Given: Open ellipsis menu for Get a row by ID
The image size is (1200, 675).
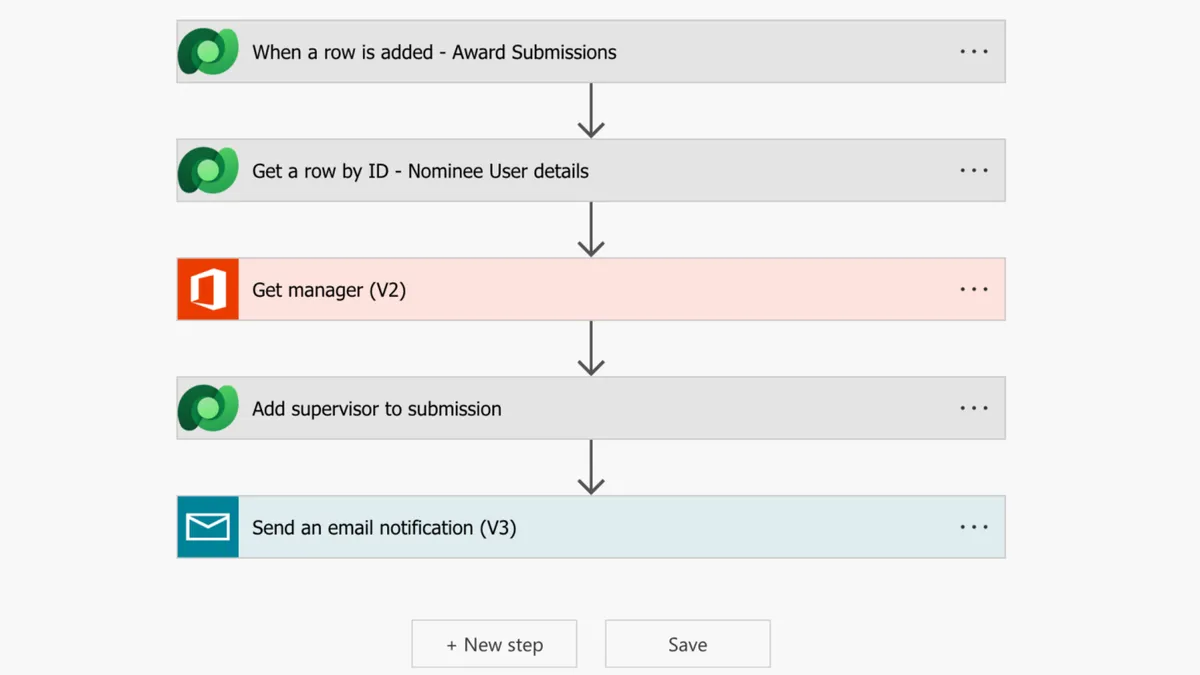Looking at the screenshot, I should 974,171.
